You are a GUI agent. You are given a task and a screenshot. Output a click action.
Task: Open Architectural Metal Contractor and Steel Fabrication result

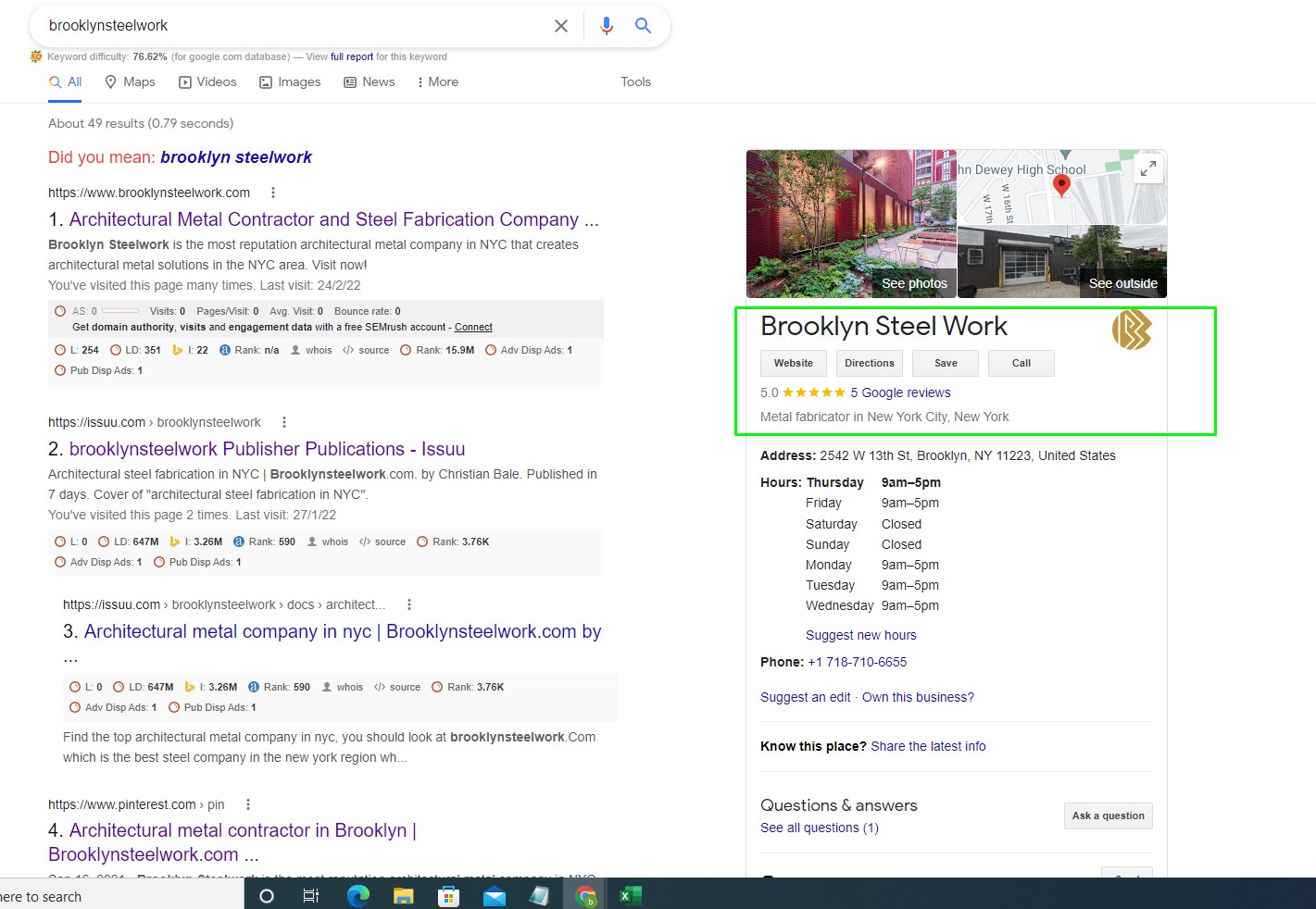tap(334, 219)
